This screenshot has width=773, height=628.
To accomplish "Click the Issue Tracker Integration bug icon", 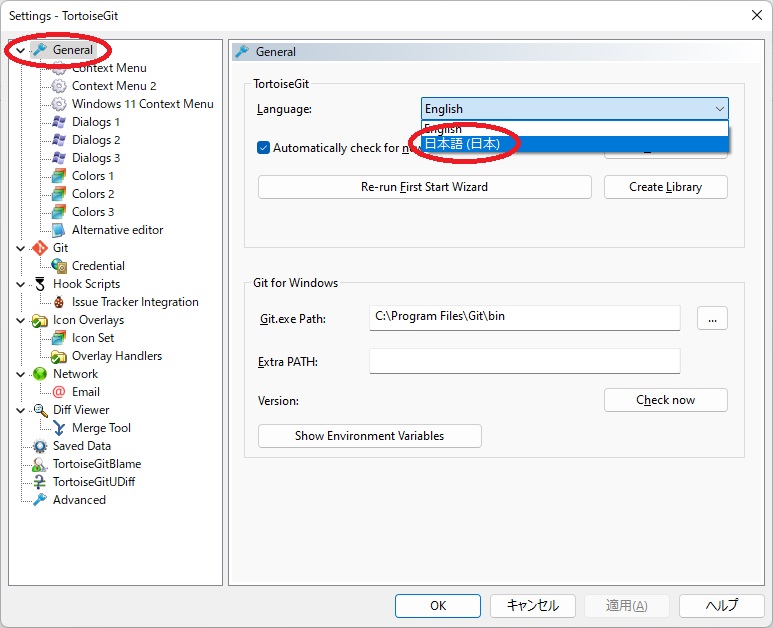I will click(59, 302).
